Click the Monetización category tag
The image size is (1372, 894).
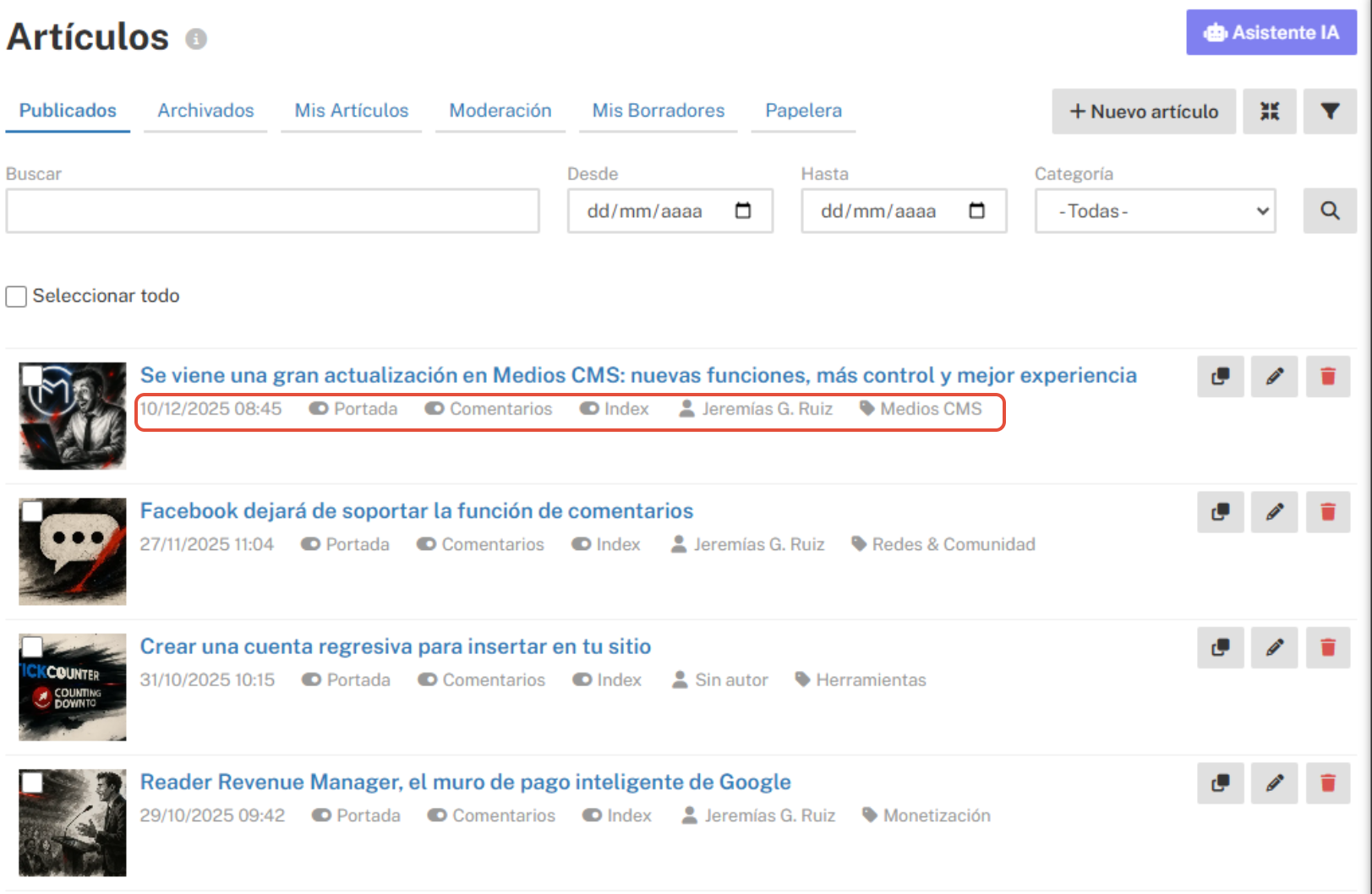tap(927, 815)
